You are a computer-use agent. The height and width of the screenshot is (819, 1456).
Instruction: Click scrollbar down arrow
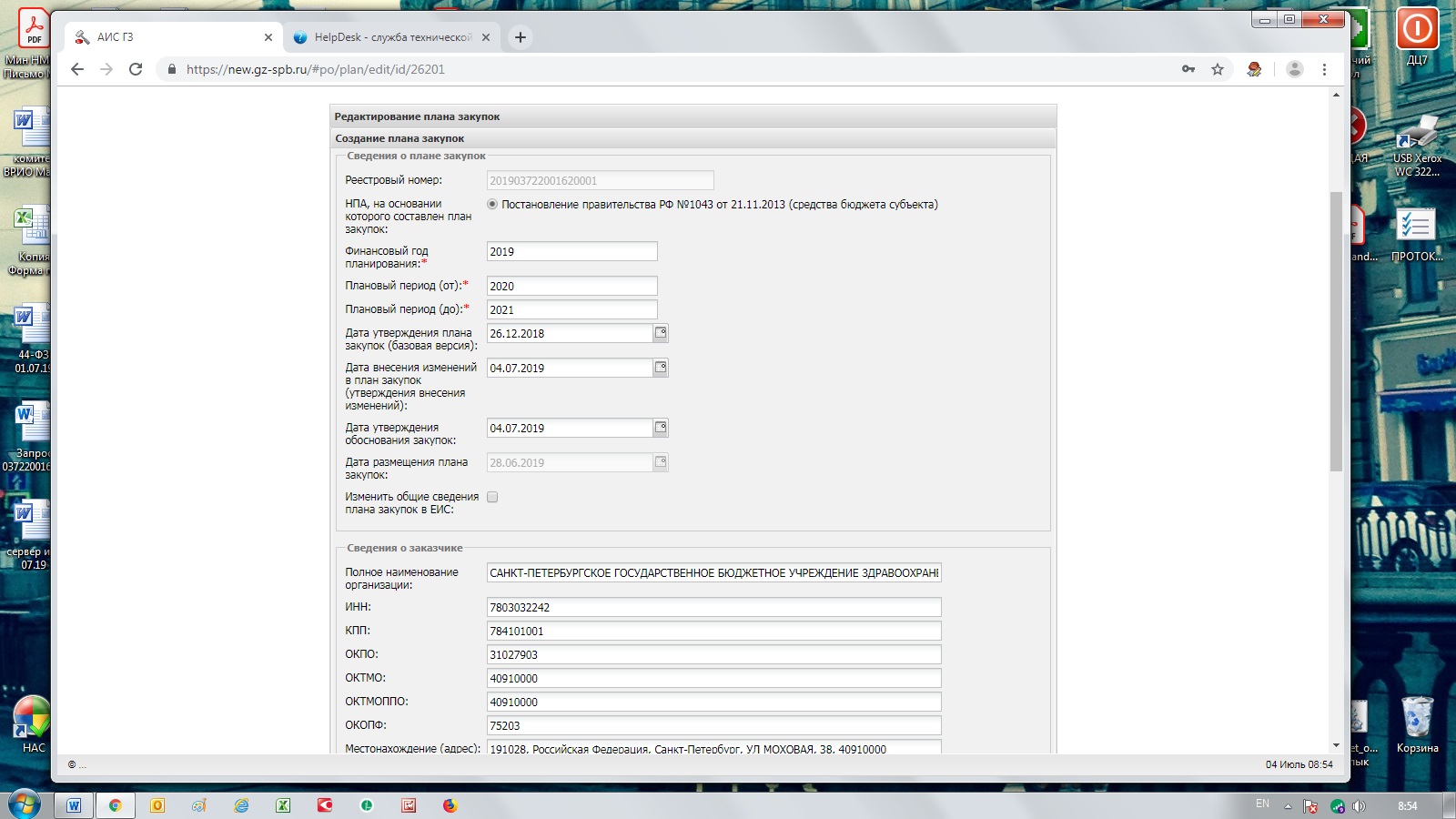(1336, 745)
